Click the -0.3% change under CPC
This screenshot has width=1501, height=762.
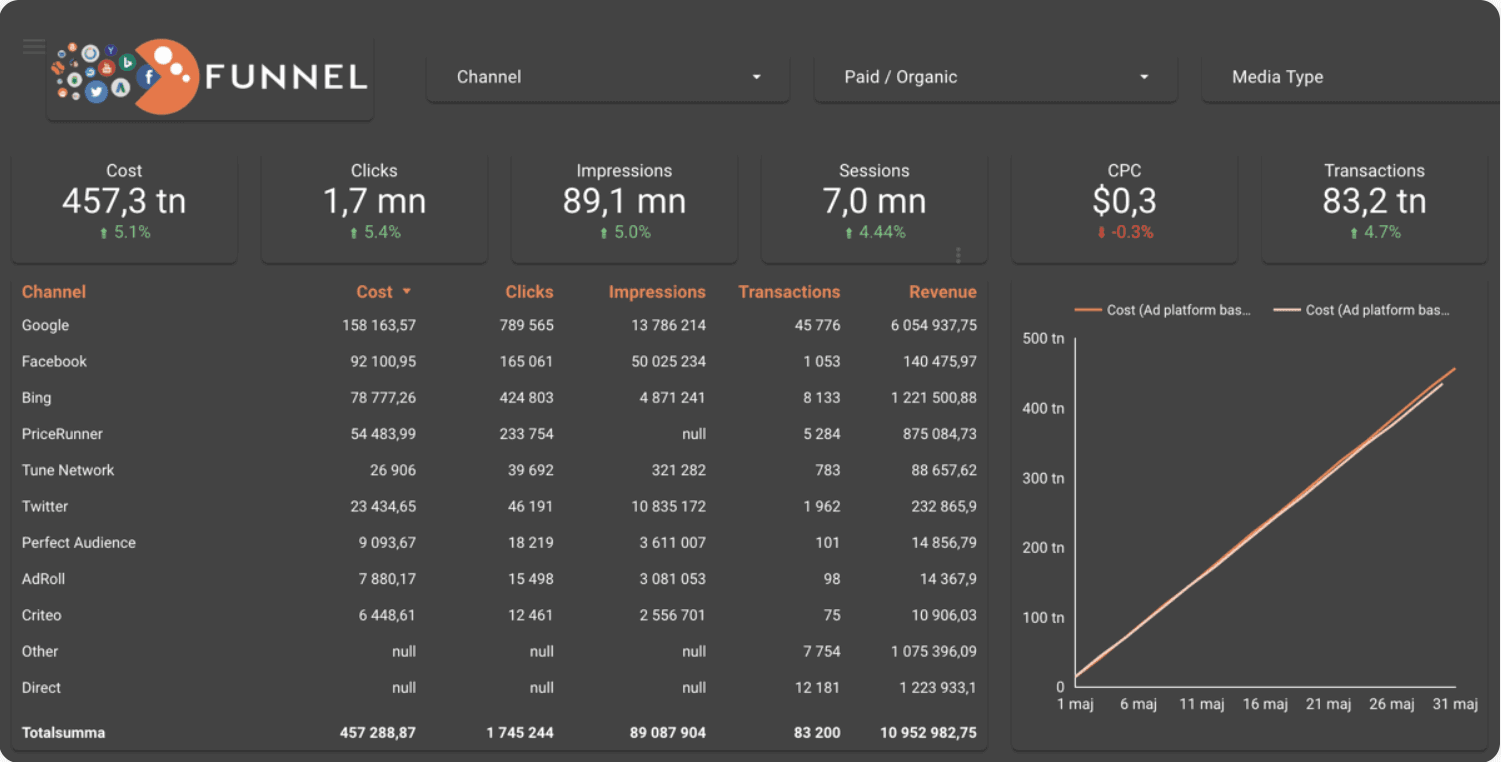click(x=1124, y=232)
